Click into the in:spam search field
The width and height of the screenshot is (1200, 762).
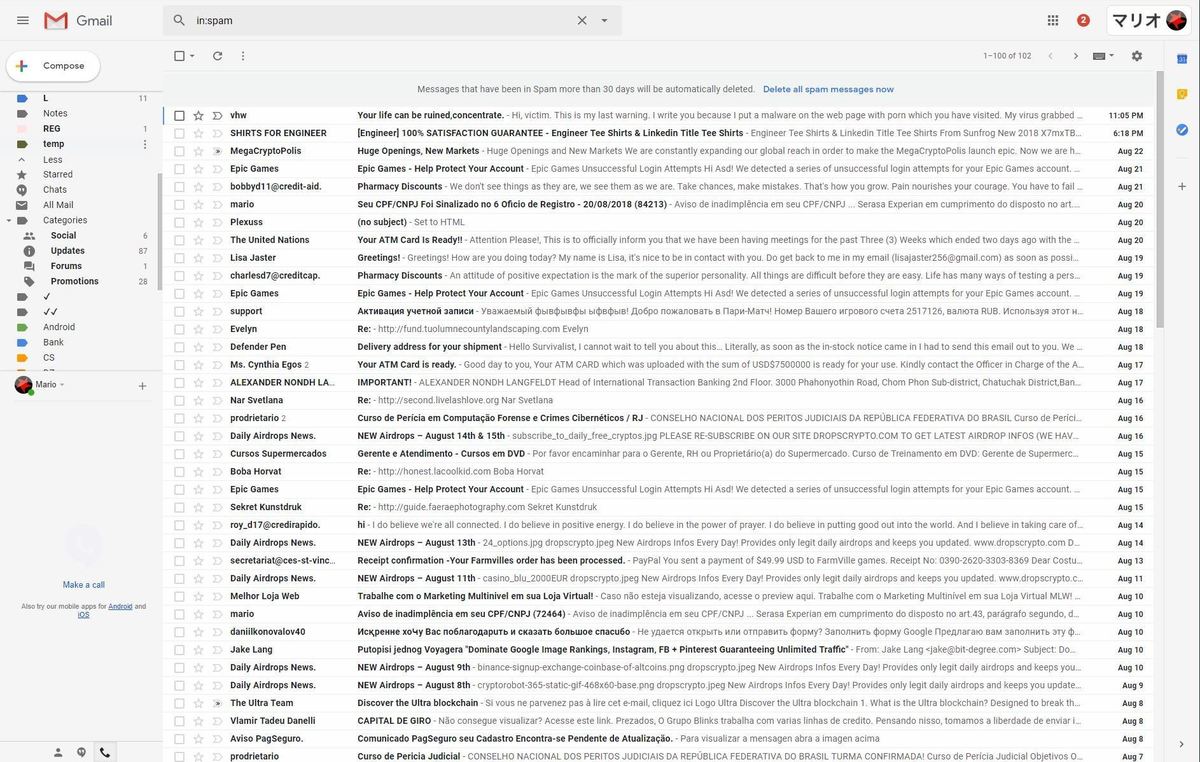click(380, 20)
